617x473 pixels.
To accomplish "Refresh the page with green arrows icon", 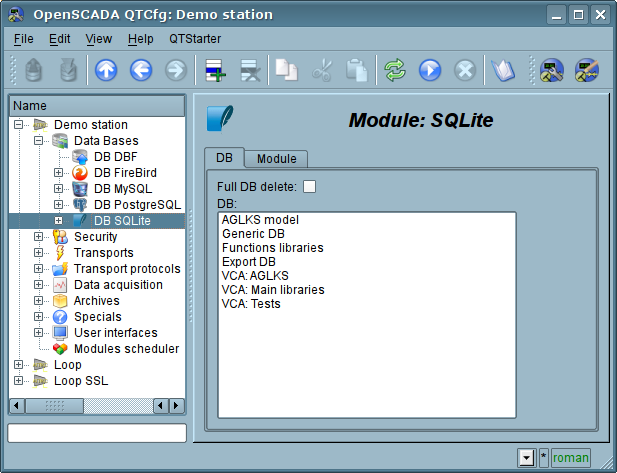I will (x=395, y=70).
